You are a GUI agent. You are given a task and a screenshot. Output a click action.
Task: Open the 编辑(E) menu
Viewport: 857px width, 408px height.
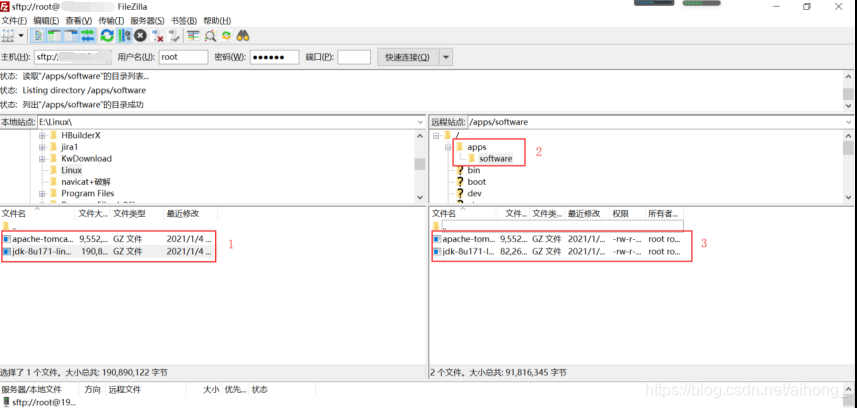coord(46,21)
